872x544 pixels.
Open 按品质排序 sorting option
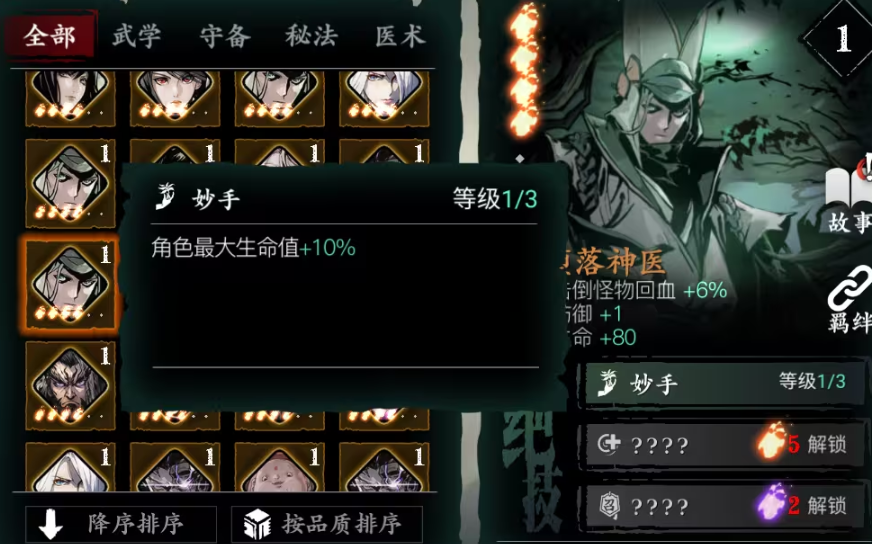click(327, 524)
